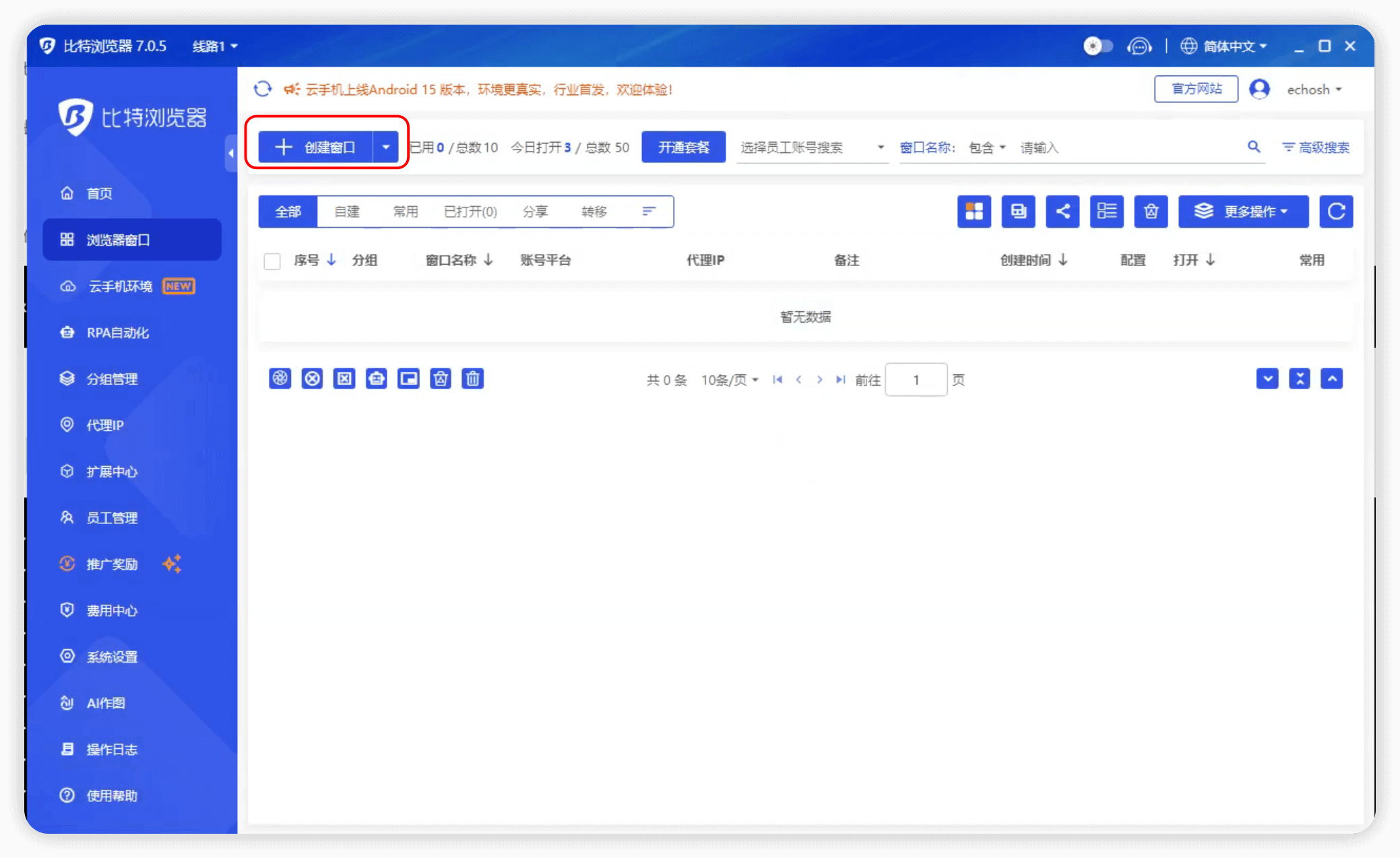Click the page number input field
This screenshot has width=1400, height=858.
point(916,380)
